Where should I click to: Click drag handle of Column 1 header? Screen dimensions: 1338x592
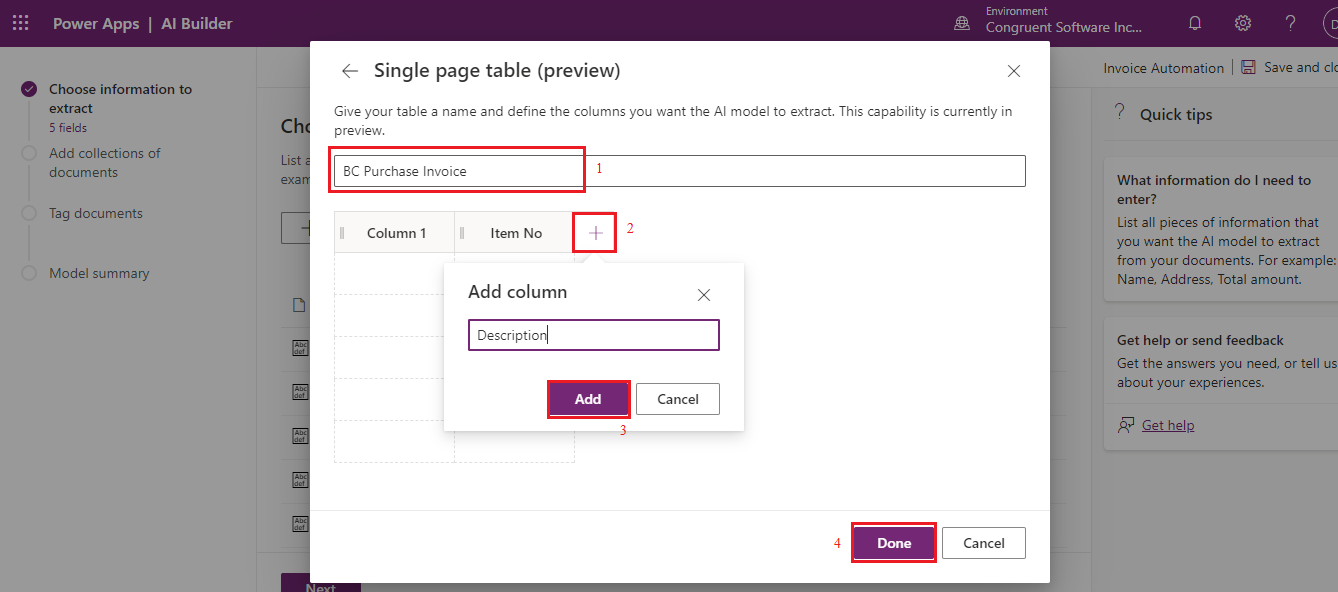pos(342,233)
